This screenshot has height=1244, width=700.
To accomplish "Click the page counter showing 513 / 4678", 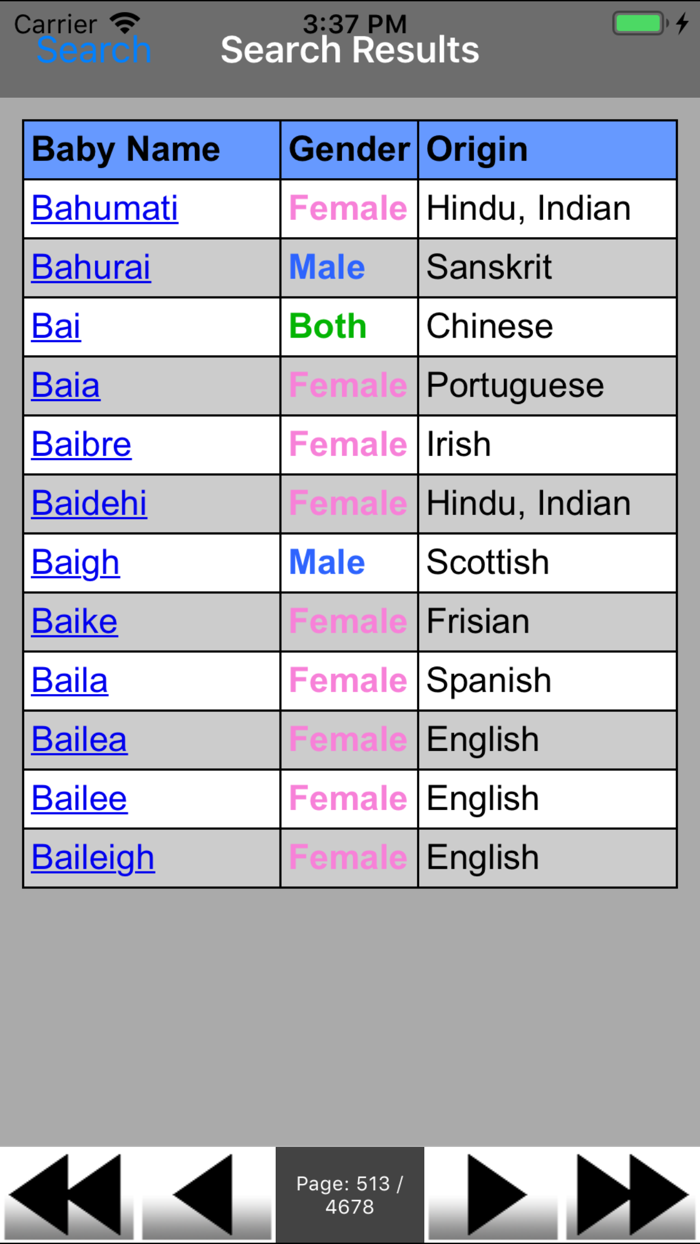I will [349, 1193].
